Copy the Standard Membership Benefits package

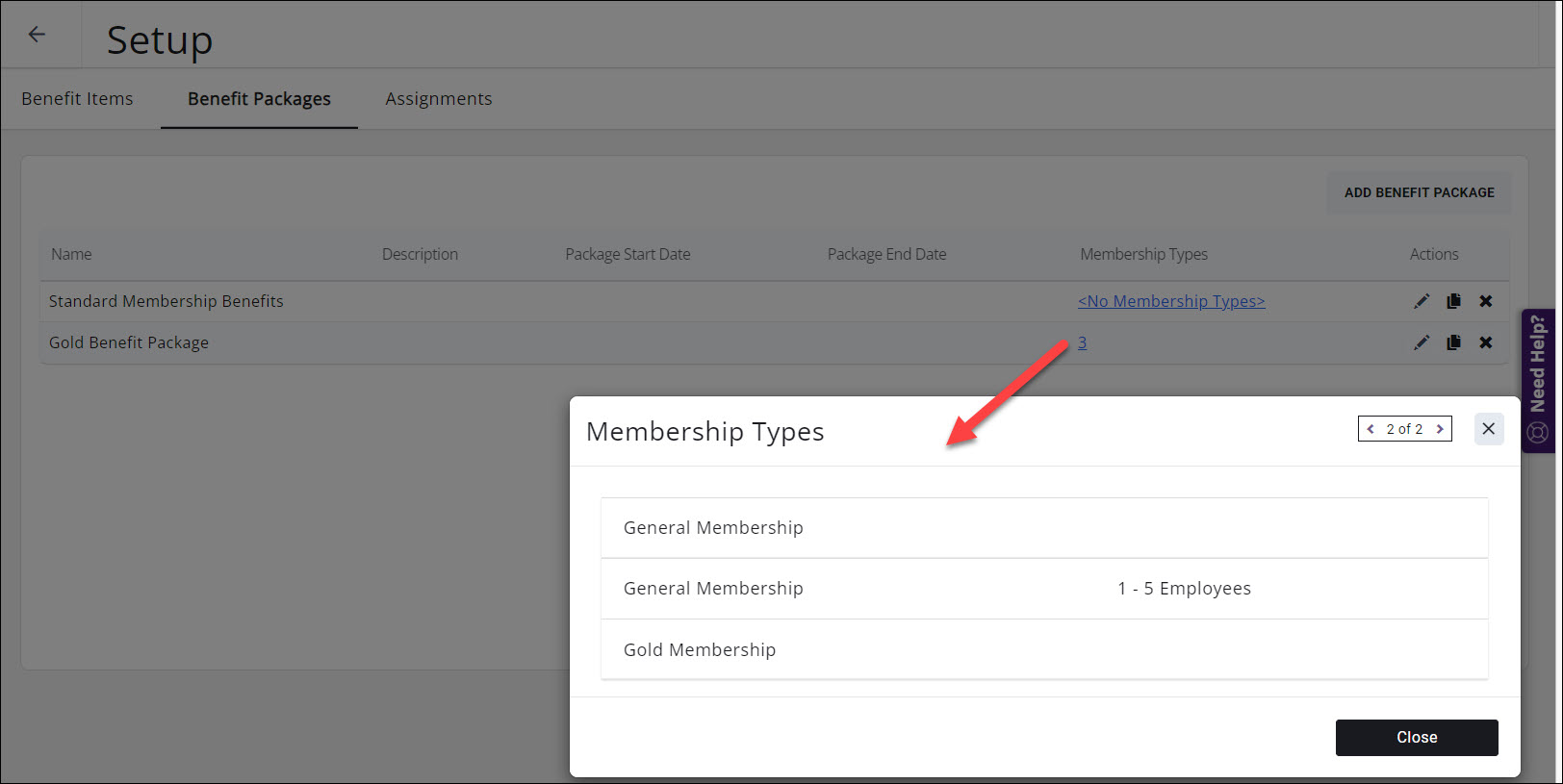1453,301
